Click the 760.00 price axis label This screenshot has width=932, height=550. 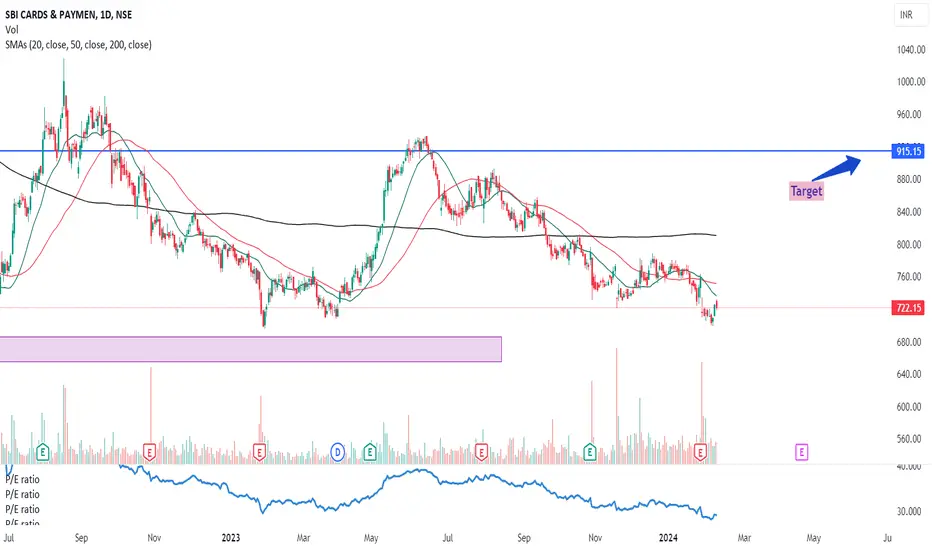point(911,277)
